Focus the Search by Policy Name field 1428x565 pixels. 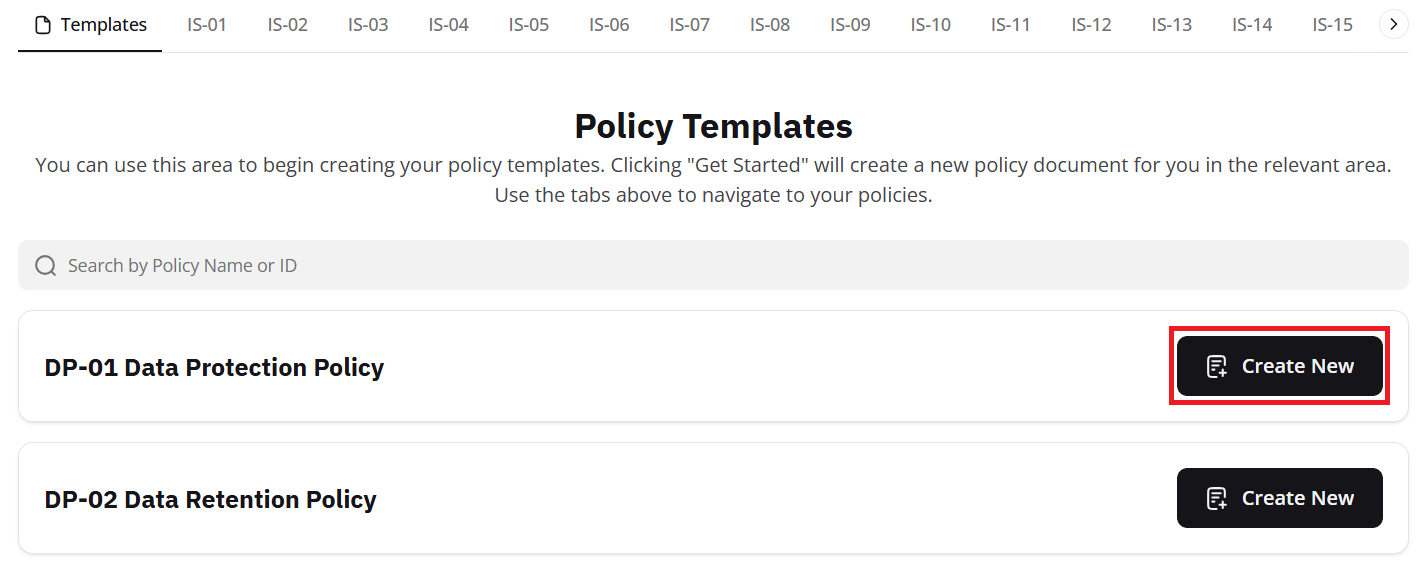click(x=700, y=265)
